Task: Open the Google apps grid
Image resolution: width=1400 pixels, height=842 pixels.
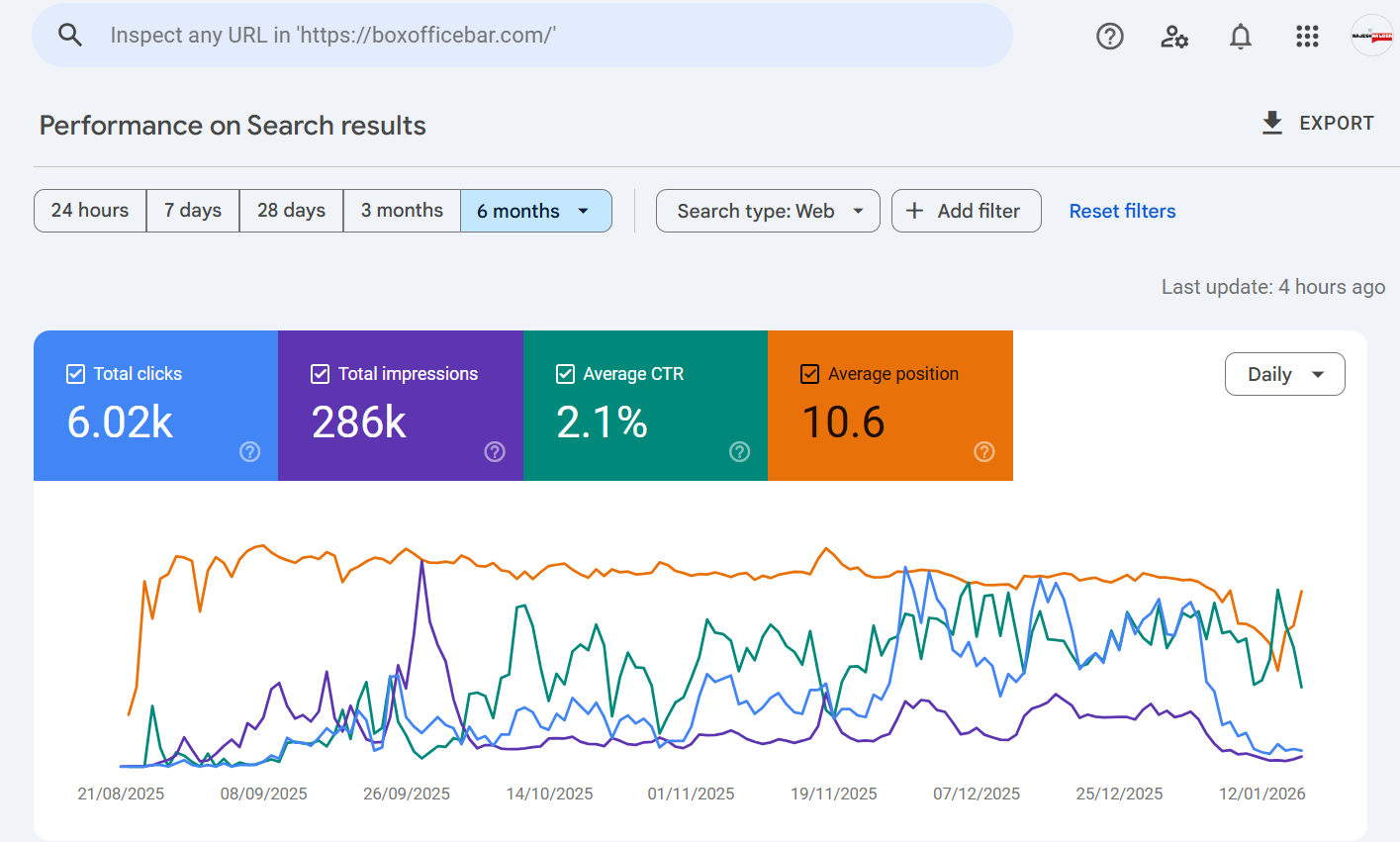Action: (1307, 37)
